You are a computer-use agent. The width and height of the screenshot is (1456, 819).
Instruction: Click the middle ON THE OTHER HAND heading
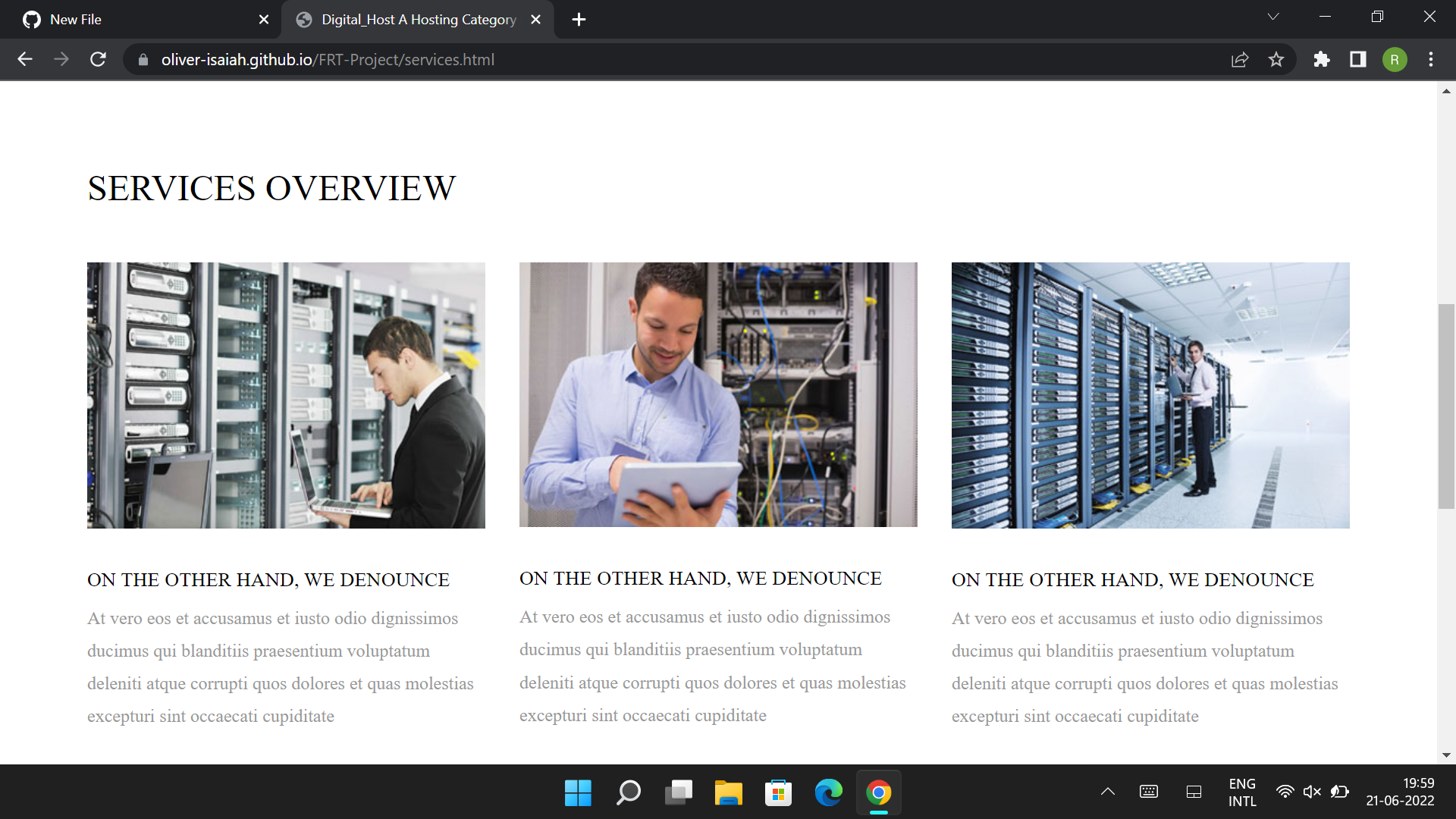701,579
